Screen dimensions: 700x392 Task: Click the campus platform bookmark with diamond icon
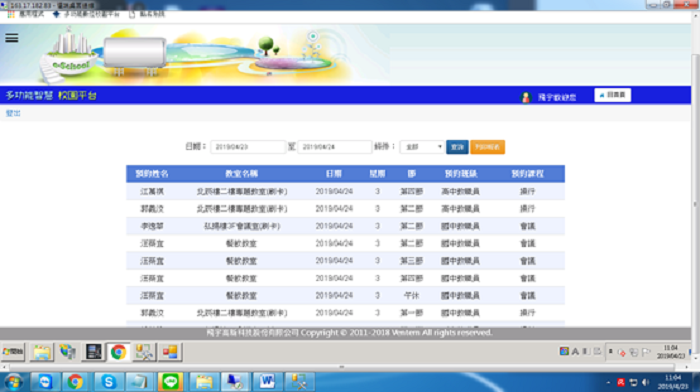click(87, 14)
